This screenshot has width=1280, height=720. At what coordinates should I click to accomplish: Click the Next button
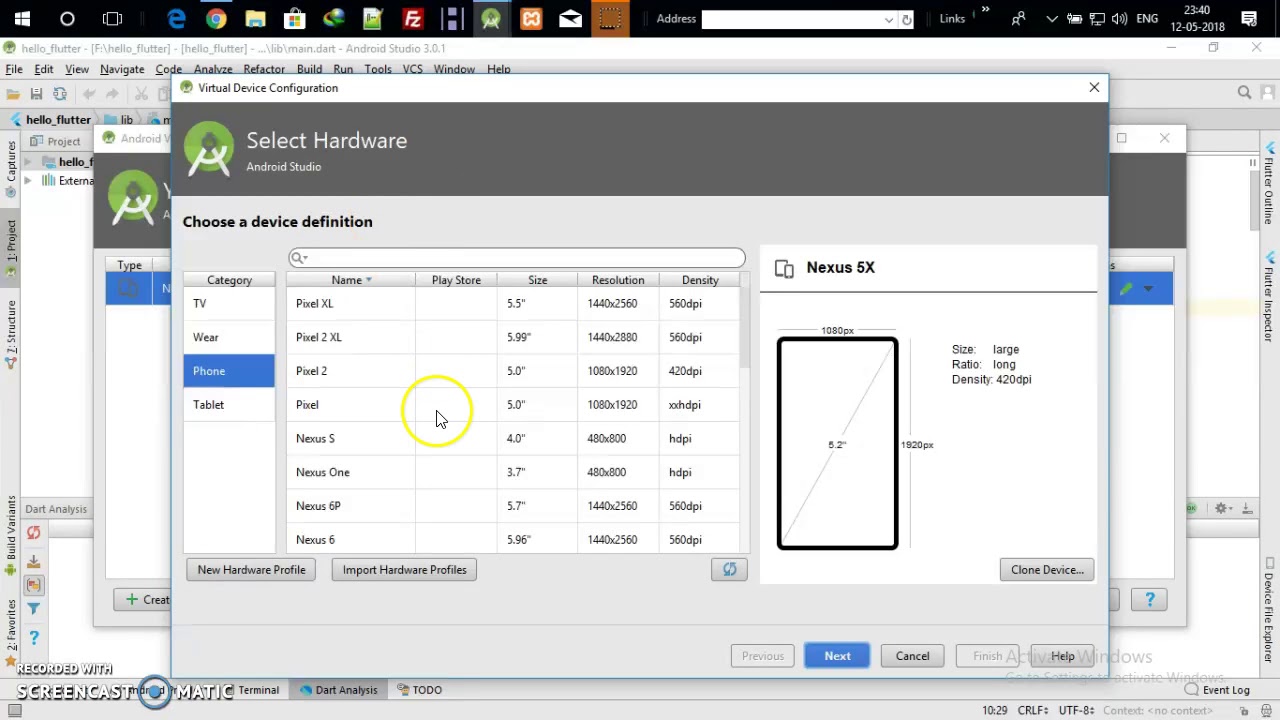click(x=838, y=656)
